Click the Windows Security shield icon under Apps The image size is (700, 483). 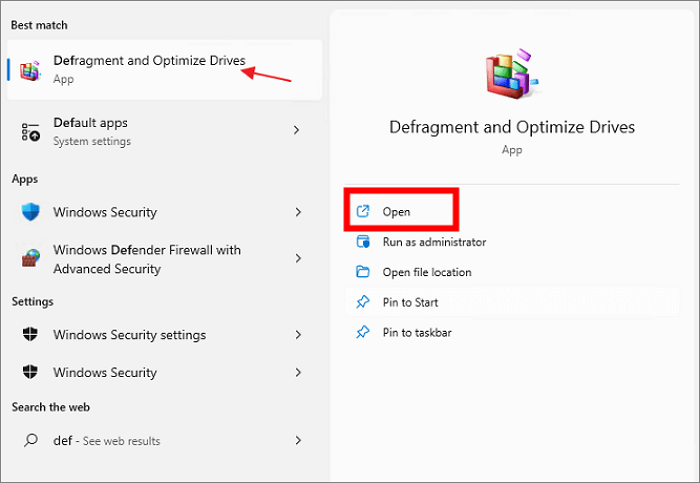[32, 212]
